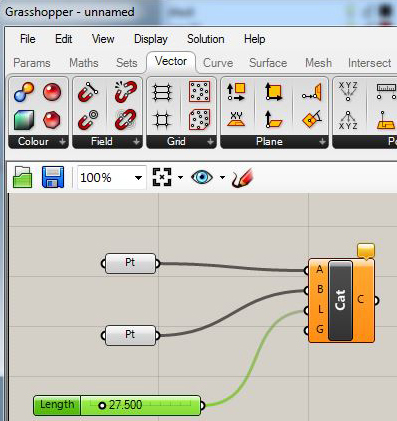Click the Length slider grip at 27.500
This screenshot has height=421, width=397.
click(x=102, y=406)
